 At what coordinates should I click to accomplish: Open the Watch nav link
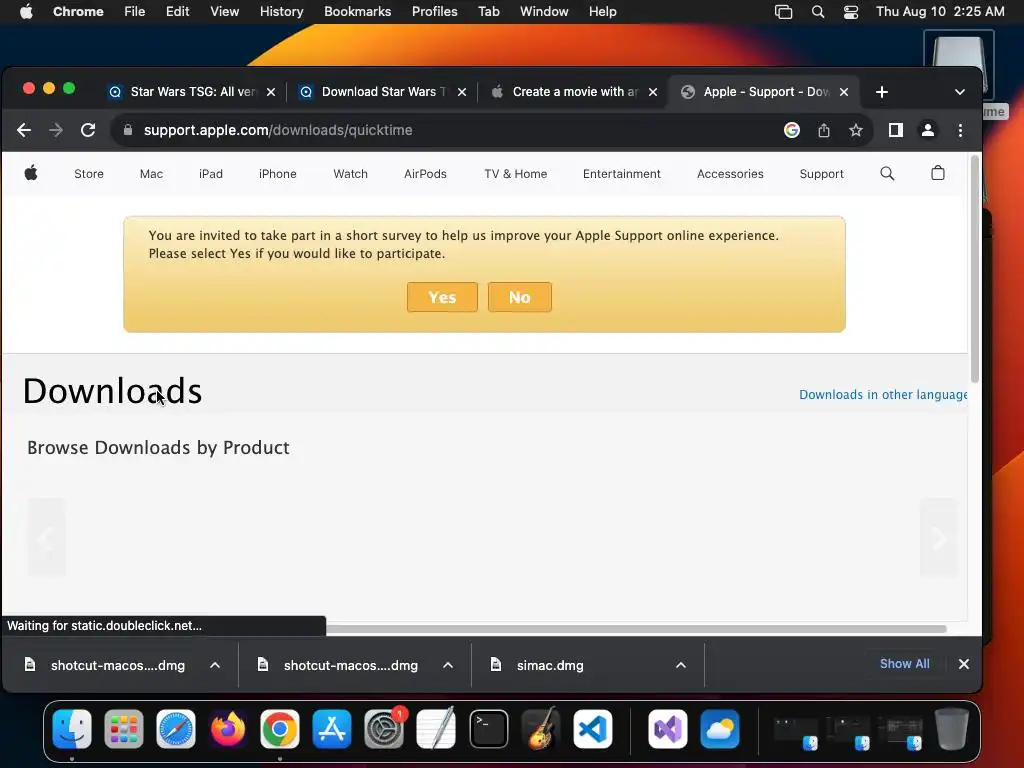(x=351, y=174)
